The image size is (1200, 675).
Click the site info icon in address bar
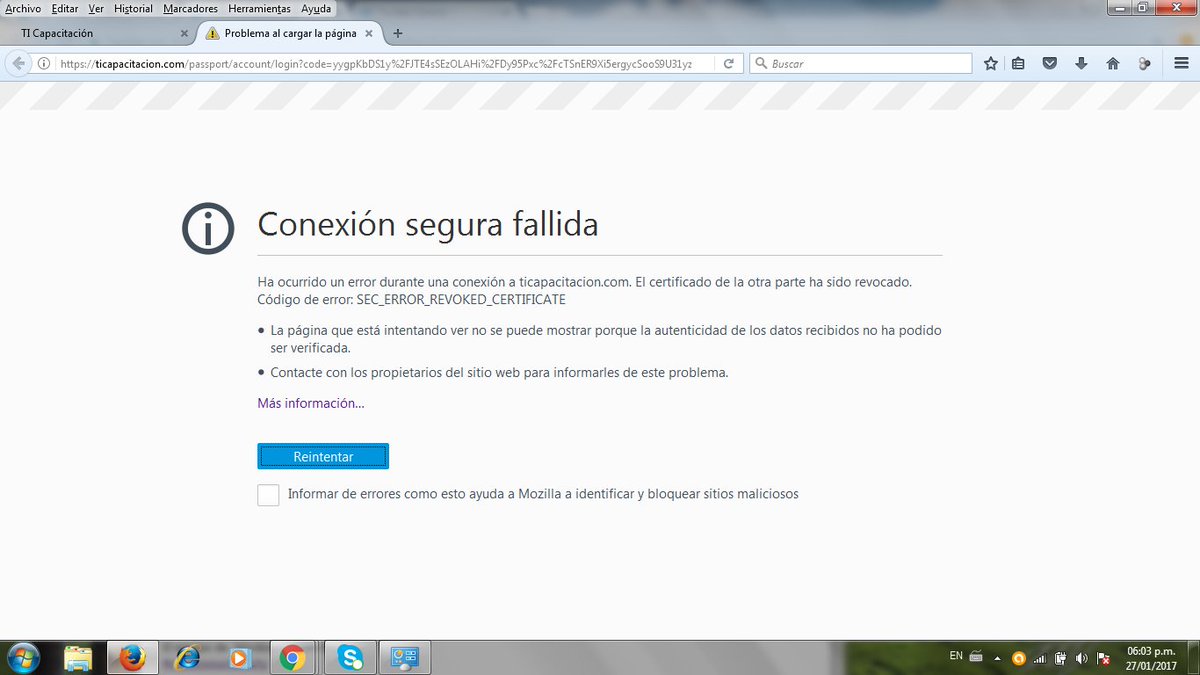(x=46, y=63)
